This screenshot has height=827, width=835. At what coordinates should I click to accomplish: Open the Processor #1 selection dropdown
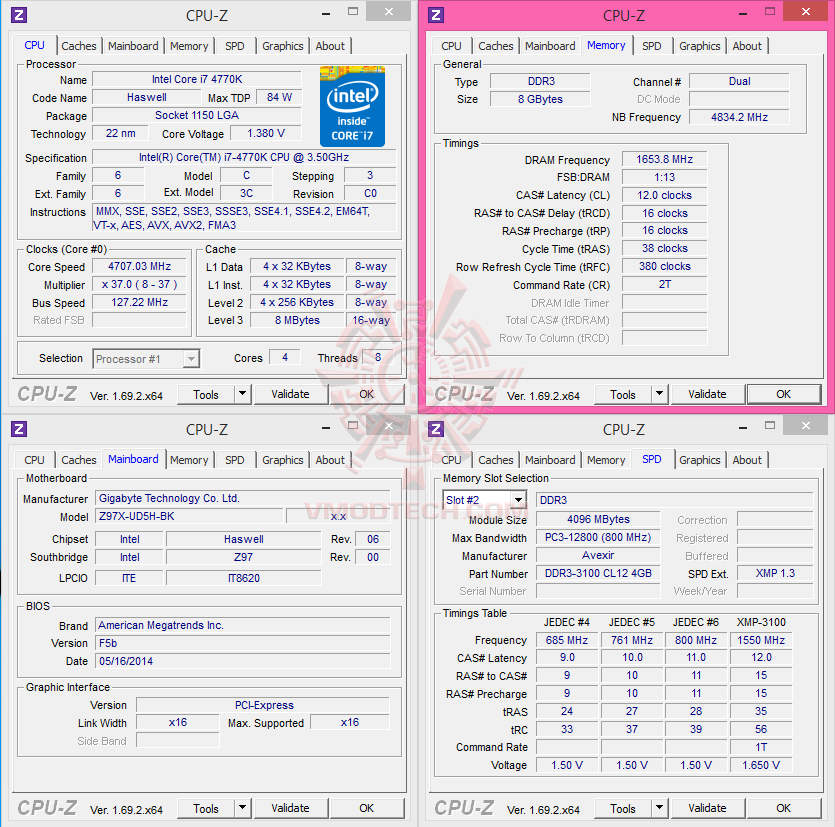(146, 359)
